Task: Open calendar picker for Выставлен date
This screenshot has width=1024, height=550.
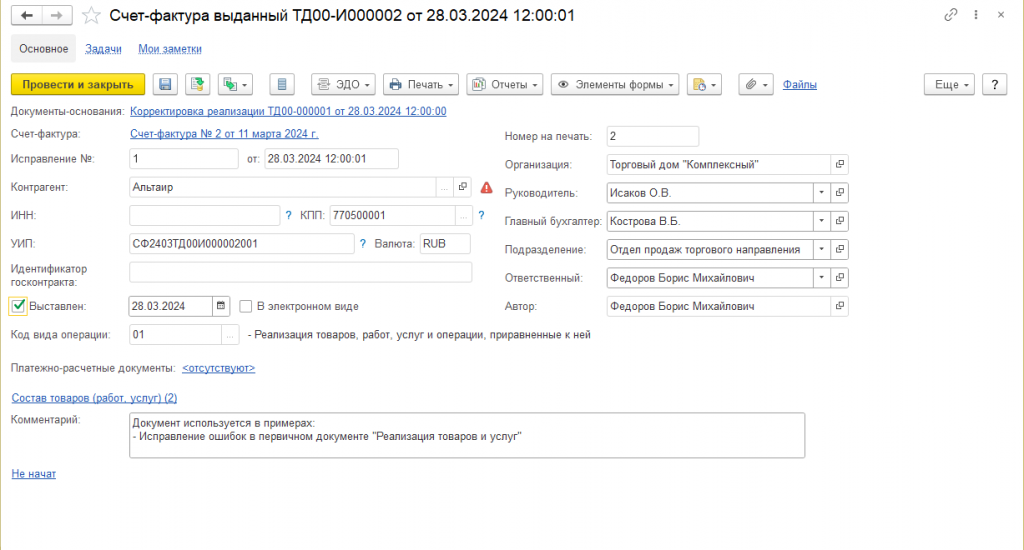Action: [221, 306]
